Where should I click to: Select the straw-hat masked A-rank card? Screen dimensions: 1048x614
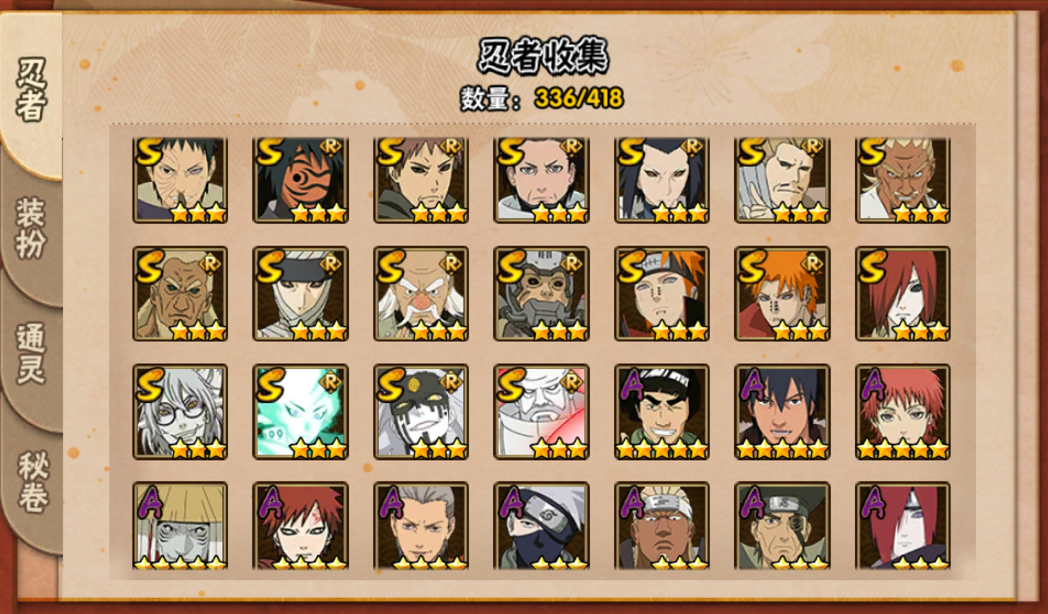tap(180, 526)
